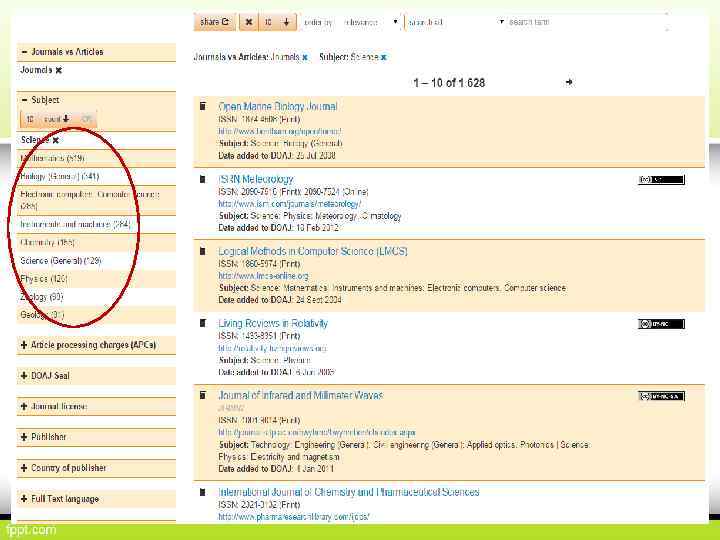
Task: Filter by Zoology subject
Action: point(41,297)
